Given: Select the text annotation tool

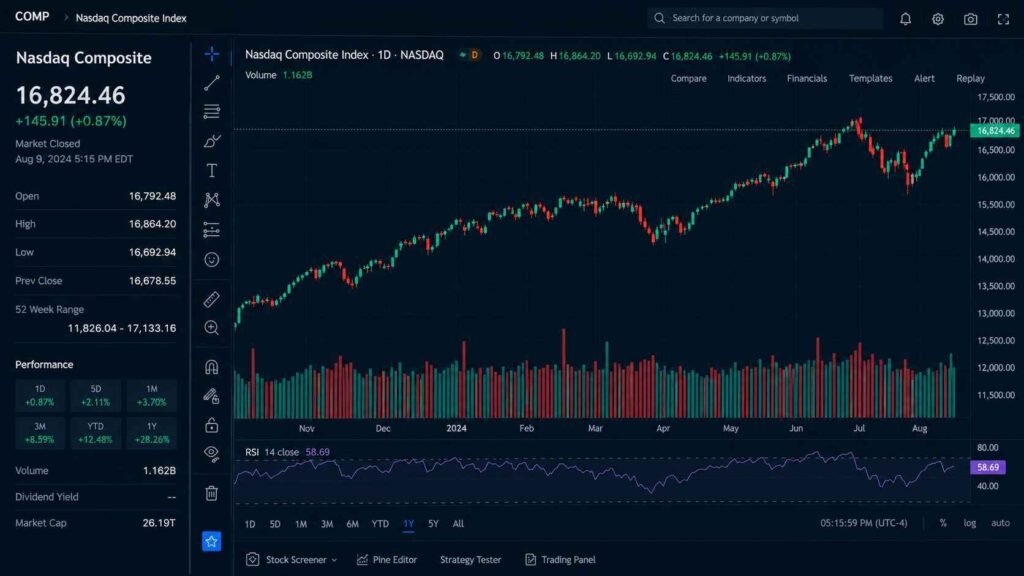Looking at the screenshot, I should point(212,170).
